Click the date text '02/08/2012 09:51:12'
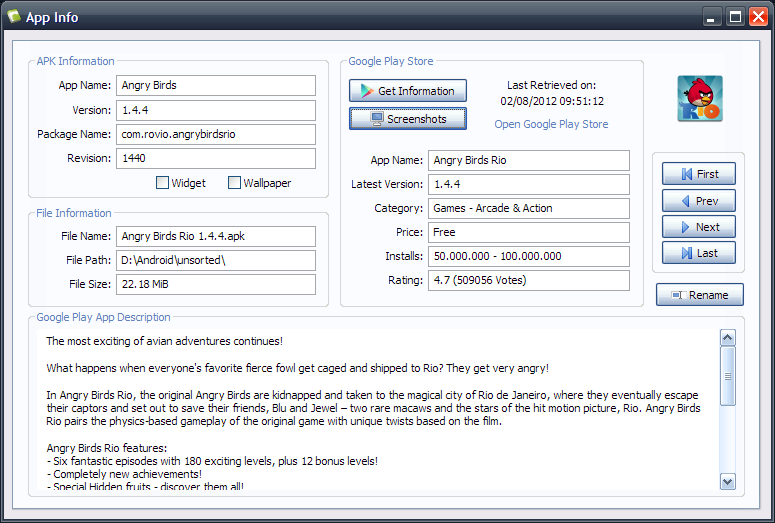Viewport: 775px width, 523px height. (x=552, y=101)
